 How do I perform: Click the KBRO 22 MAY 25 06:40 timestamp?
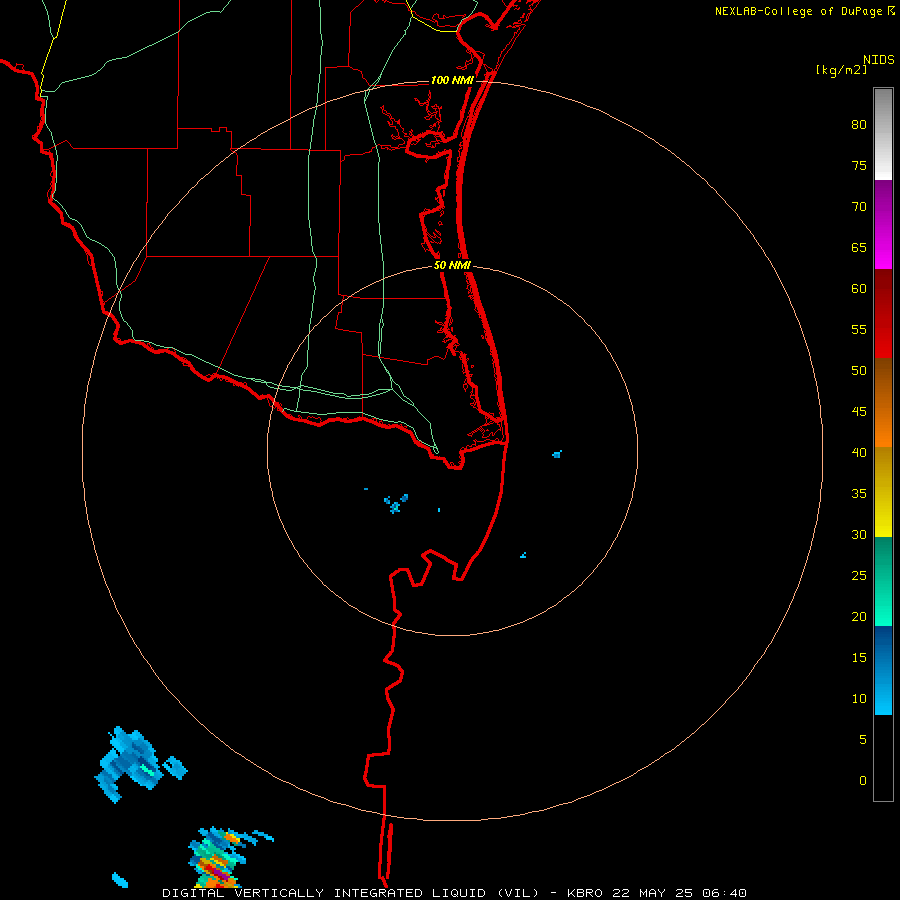(657, 893)
